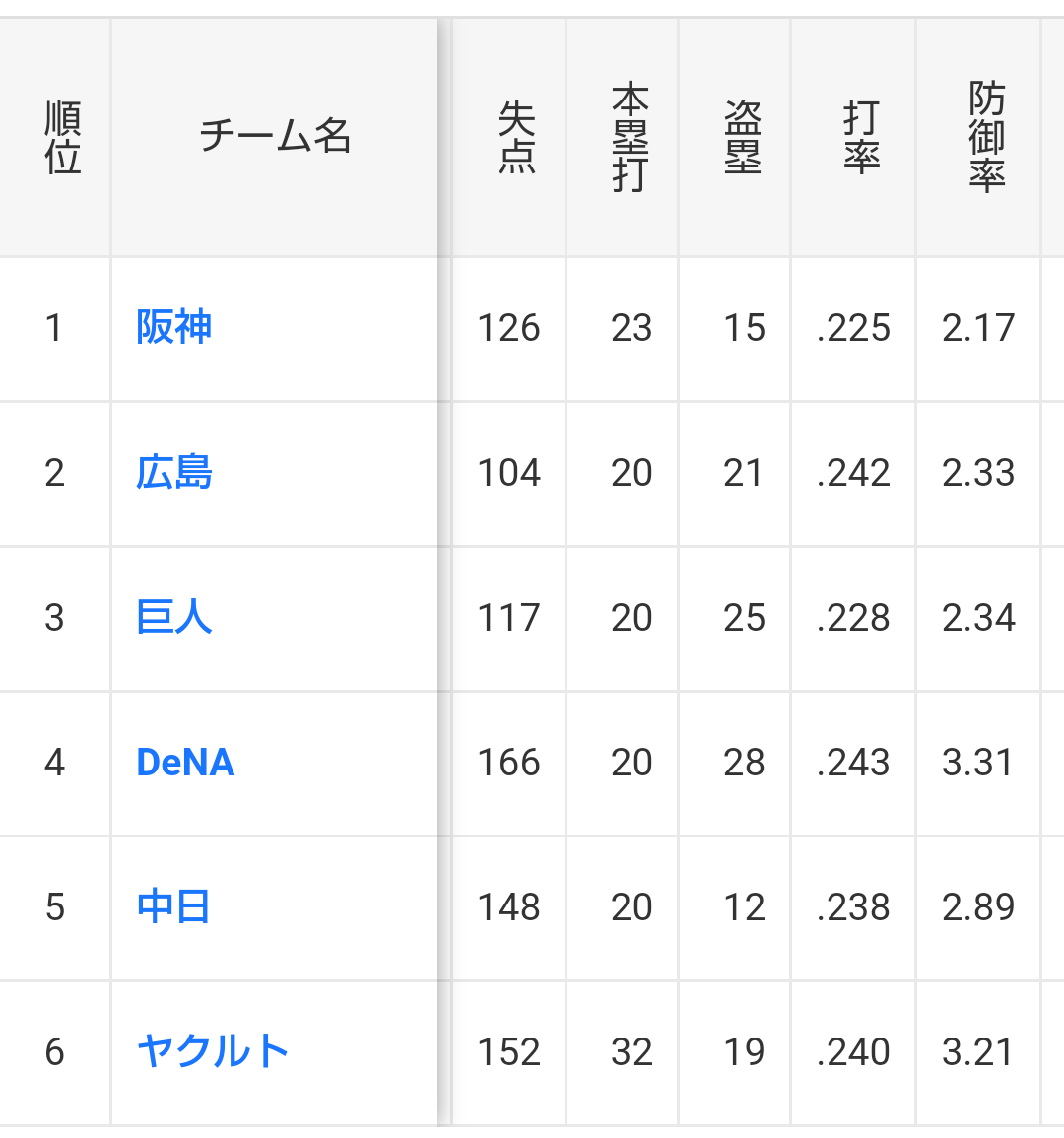
Task: Click the 盗塁 column header
Action: (x=743, y=137)
